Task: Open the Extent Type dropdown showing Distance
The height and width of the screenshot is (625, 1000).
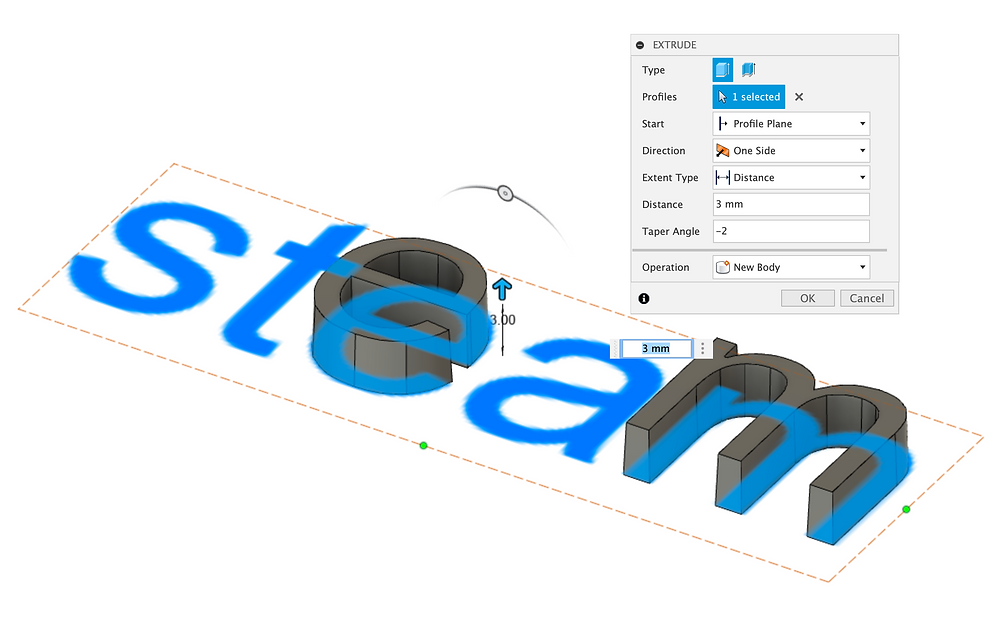Action: 791,177
